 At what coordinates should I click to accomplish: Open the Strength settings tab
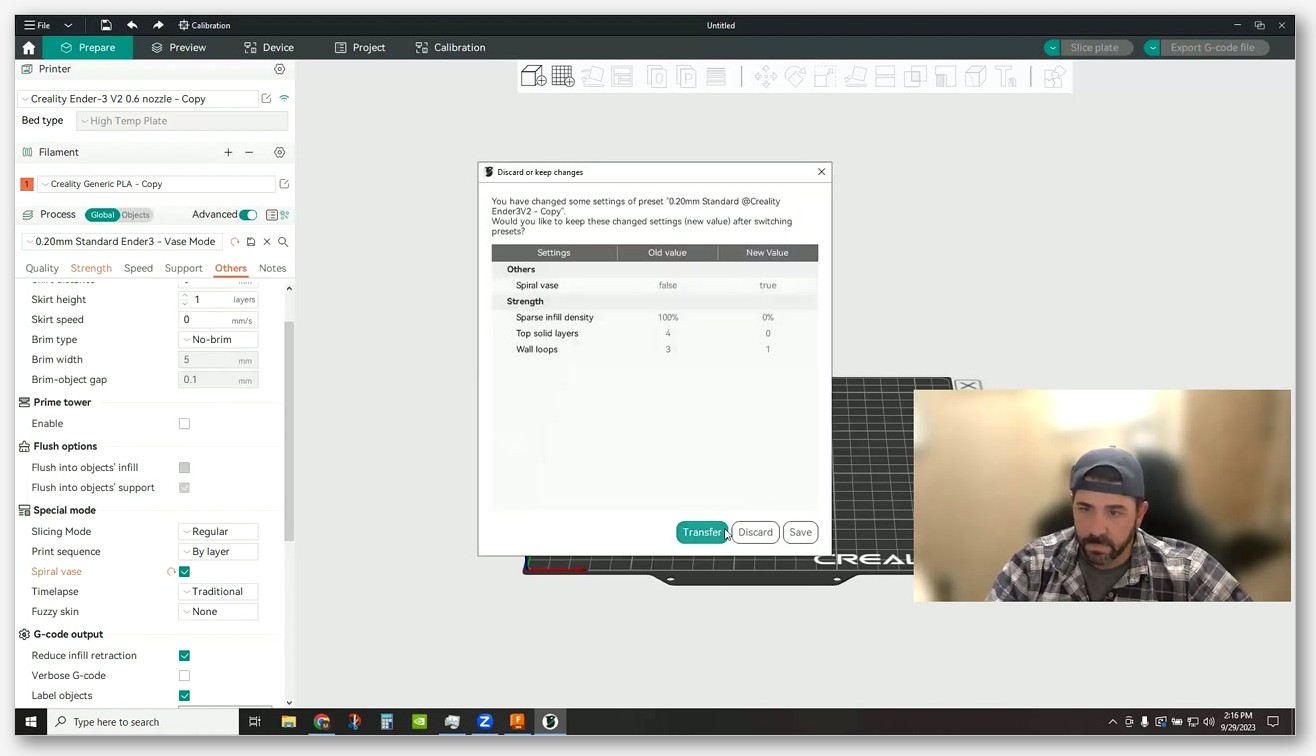point(91,268)
